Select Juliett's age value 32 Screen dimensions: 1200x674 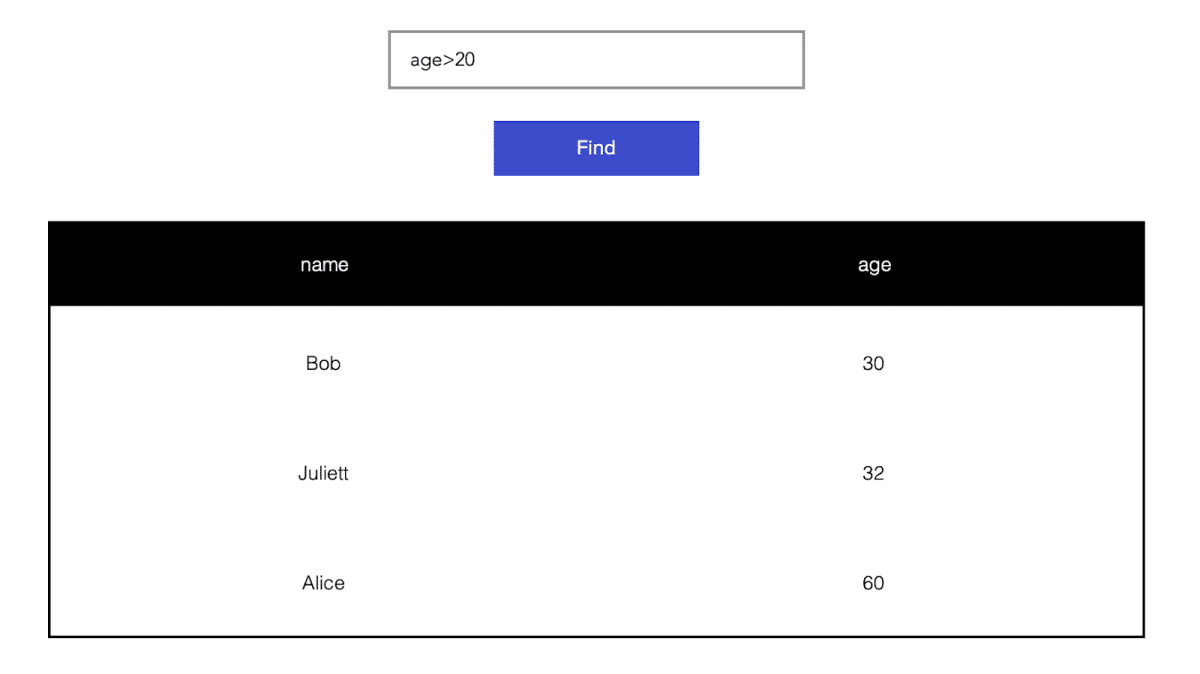pos(874,473)
